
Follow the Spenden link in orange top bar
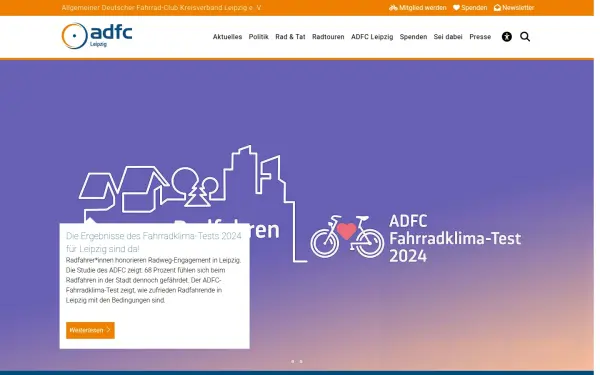click(x=470, y=8)
